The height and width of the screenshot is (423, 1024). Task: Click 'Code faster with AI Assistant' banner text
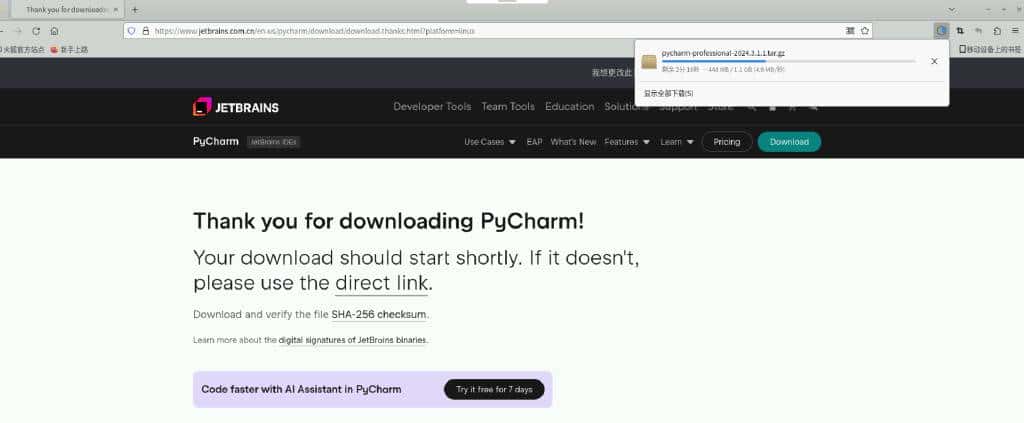point(301,390)
